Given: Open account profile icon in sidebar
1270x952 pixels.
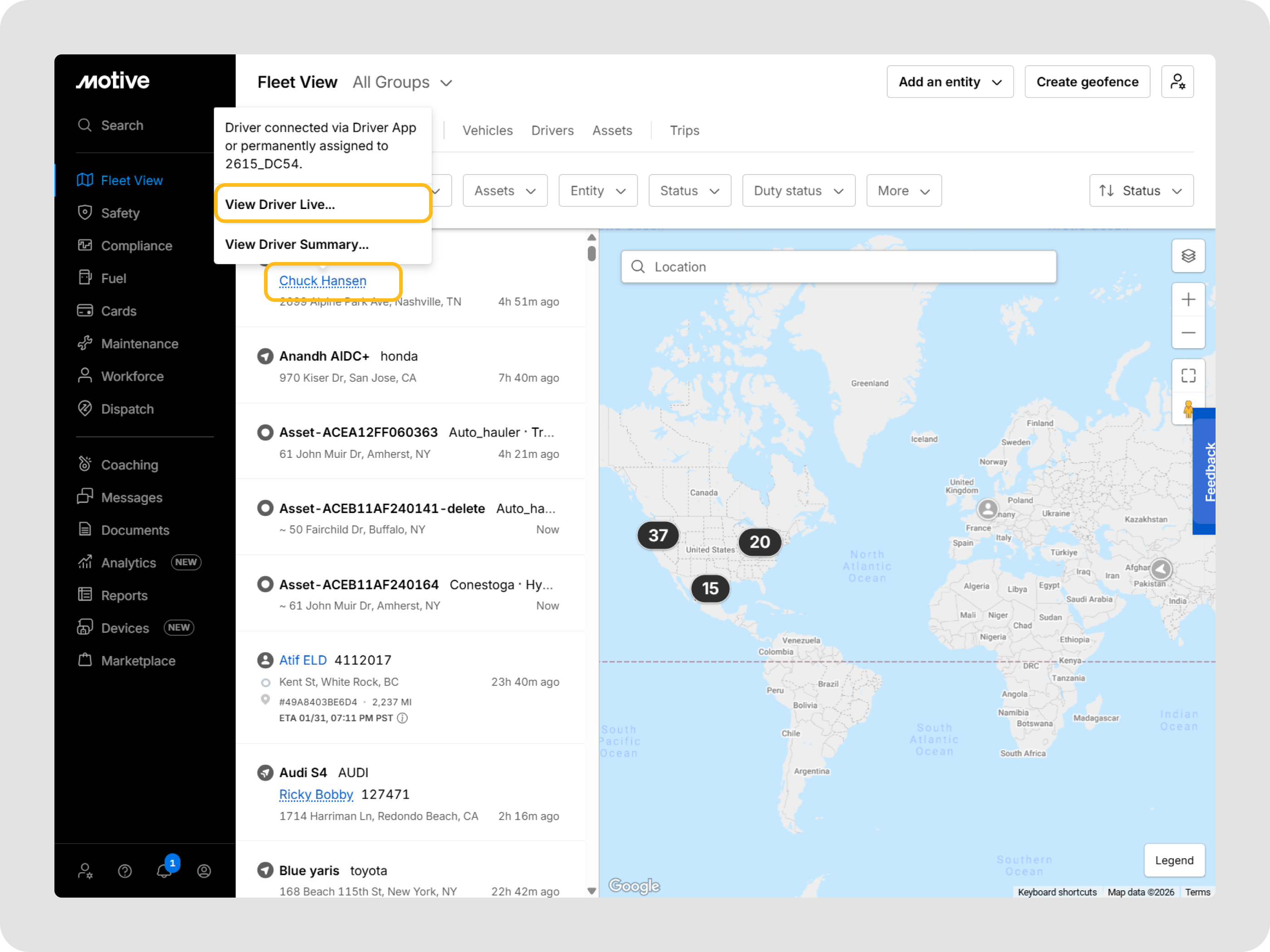Looking at the screenshot, I should [204, 871].
